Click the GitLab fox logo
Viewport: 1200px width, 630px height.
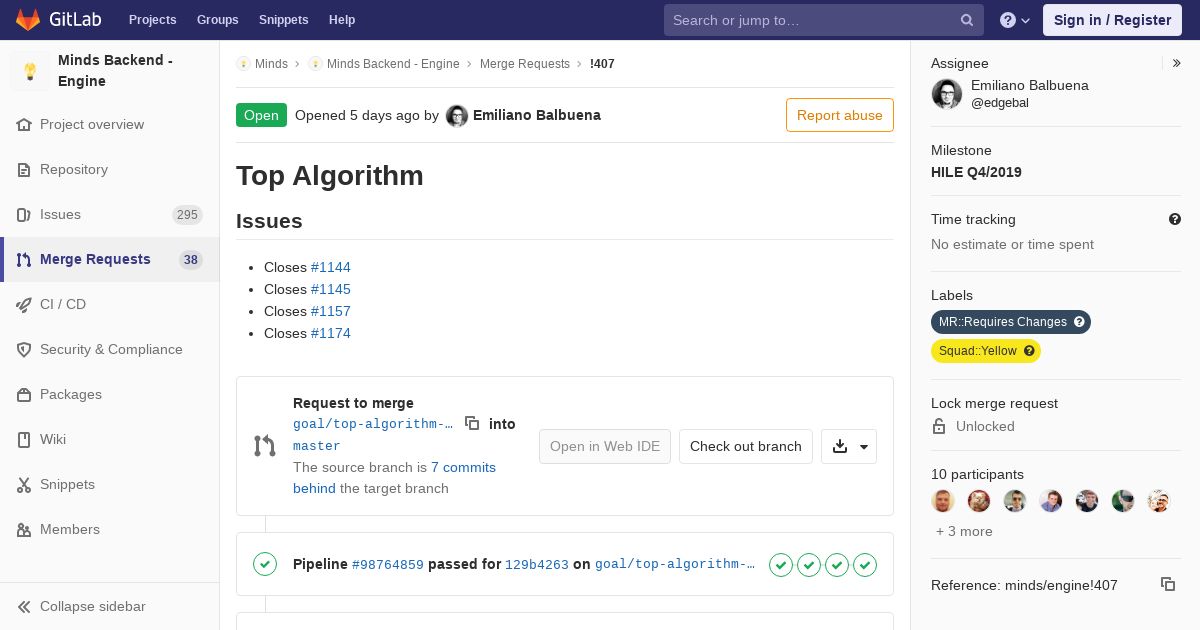28,20
